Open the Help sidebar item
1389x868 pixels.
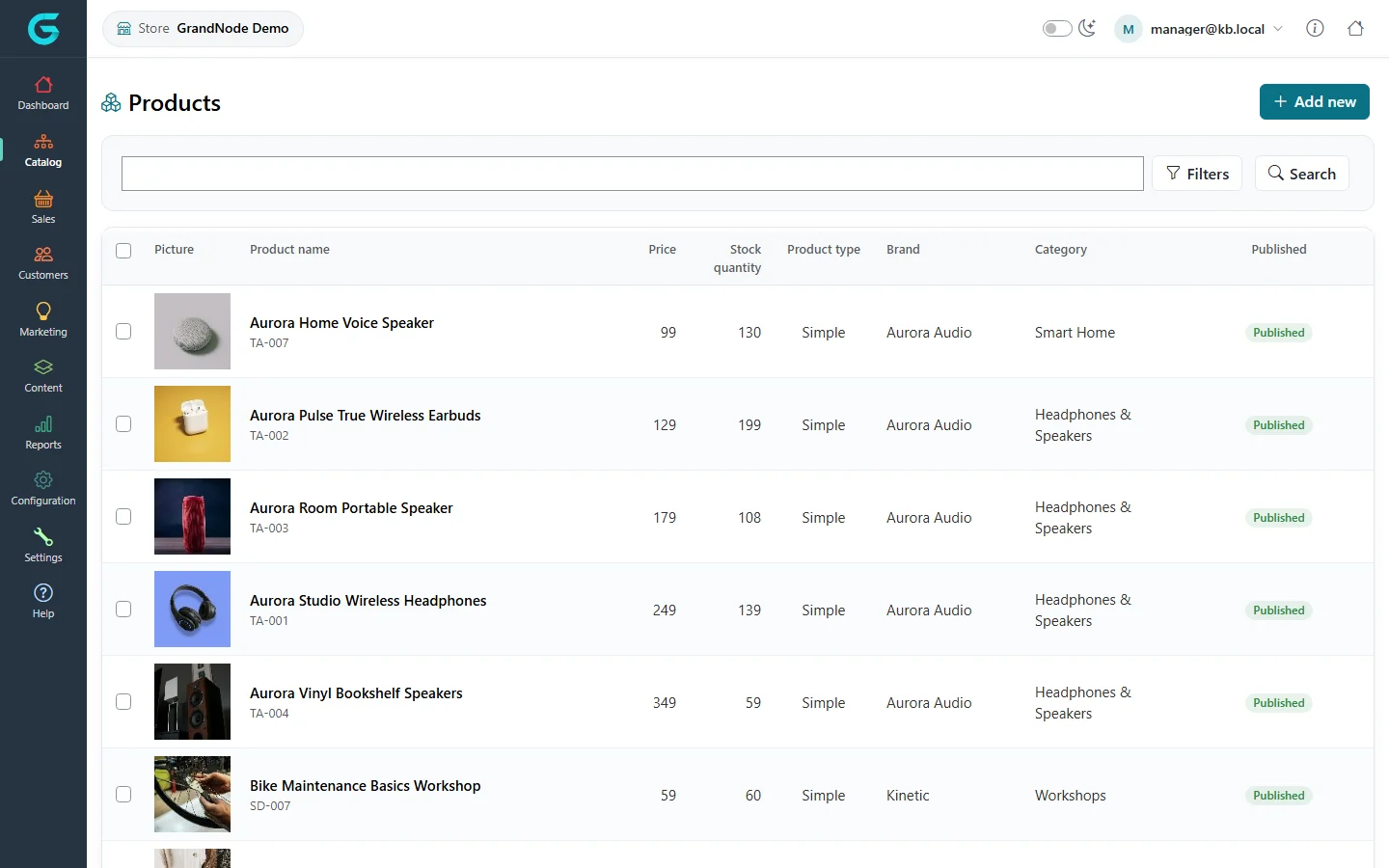tap(43, 602)
